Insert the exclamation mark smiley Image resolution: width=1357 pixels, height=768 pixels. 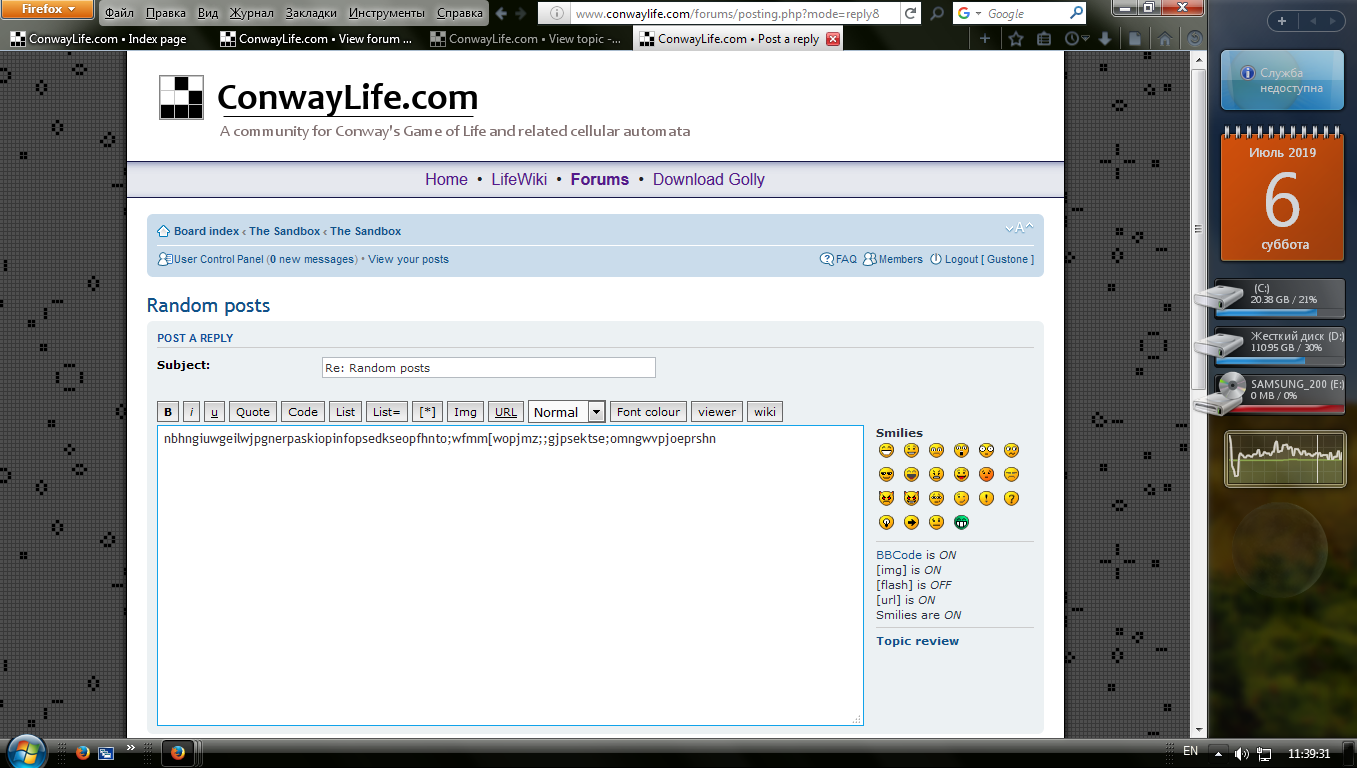point(986,498)
